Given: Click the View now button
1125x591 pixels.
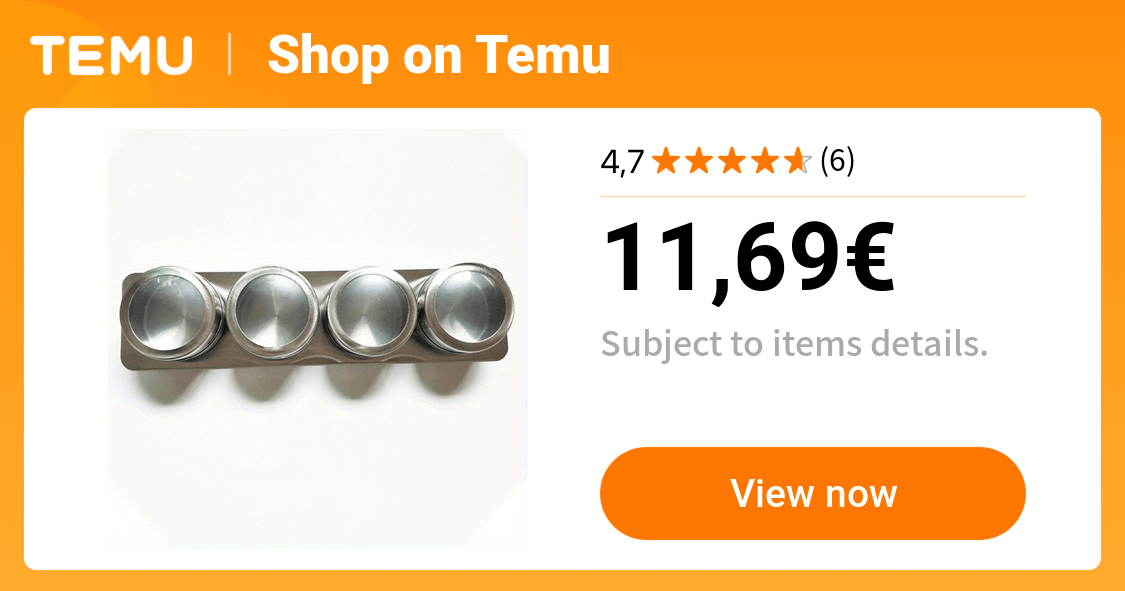Looking at the screenshot, I should click(813, 493).
